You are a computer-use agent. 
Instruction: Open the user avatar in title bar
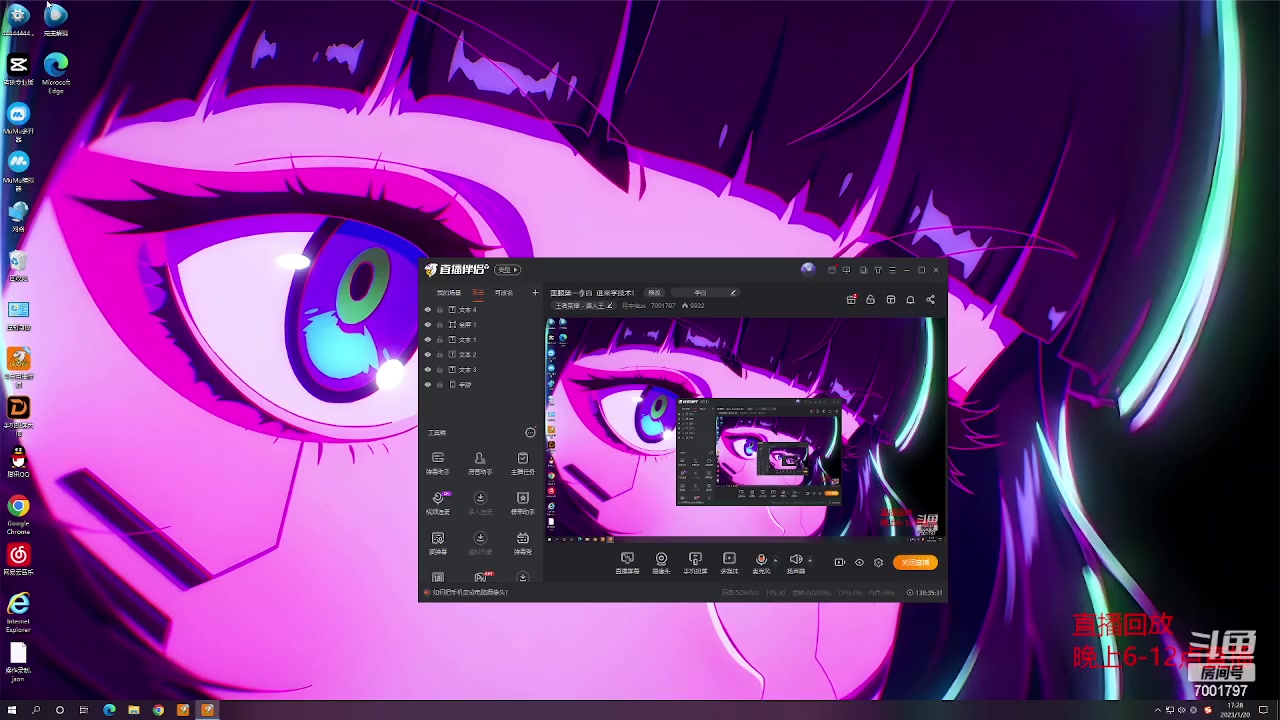(808, 269)
